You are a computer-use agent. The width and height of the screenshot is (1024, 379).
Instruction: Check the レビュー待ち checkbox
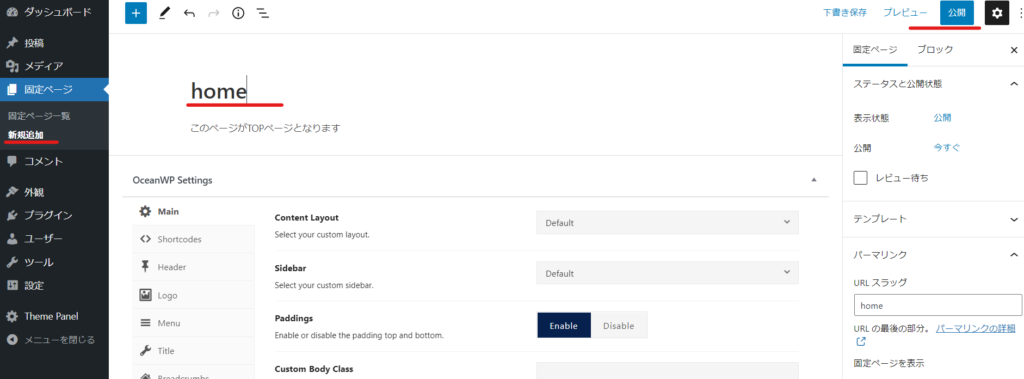861,178
